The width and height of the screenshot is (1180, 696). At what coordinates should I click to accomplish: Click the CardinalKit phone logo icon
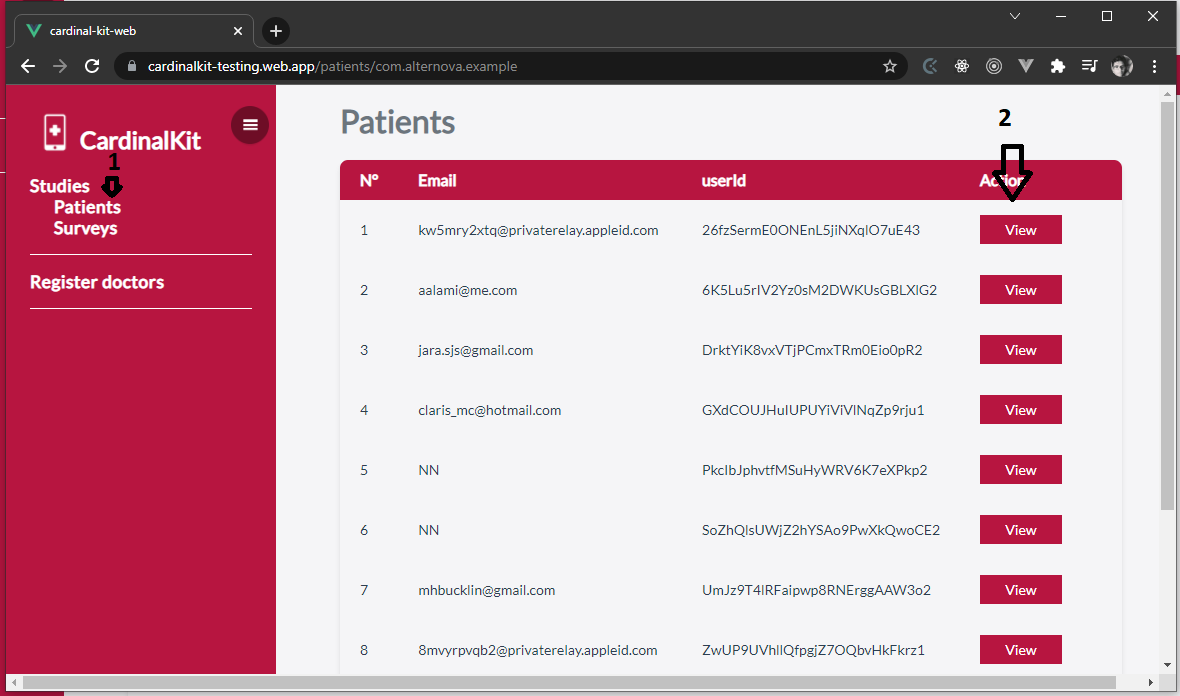coord(54,133)
